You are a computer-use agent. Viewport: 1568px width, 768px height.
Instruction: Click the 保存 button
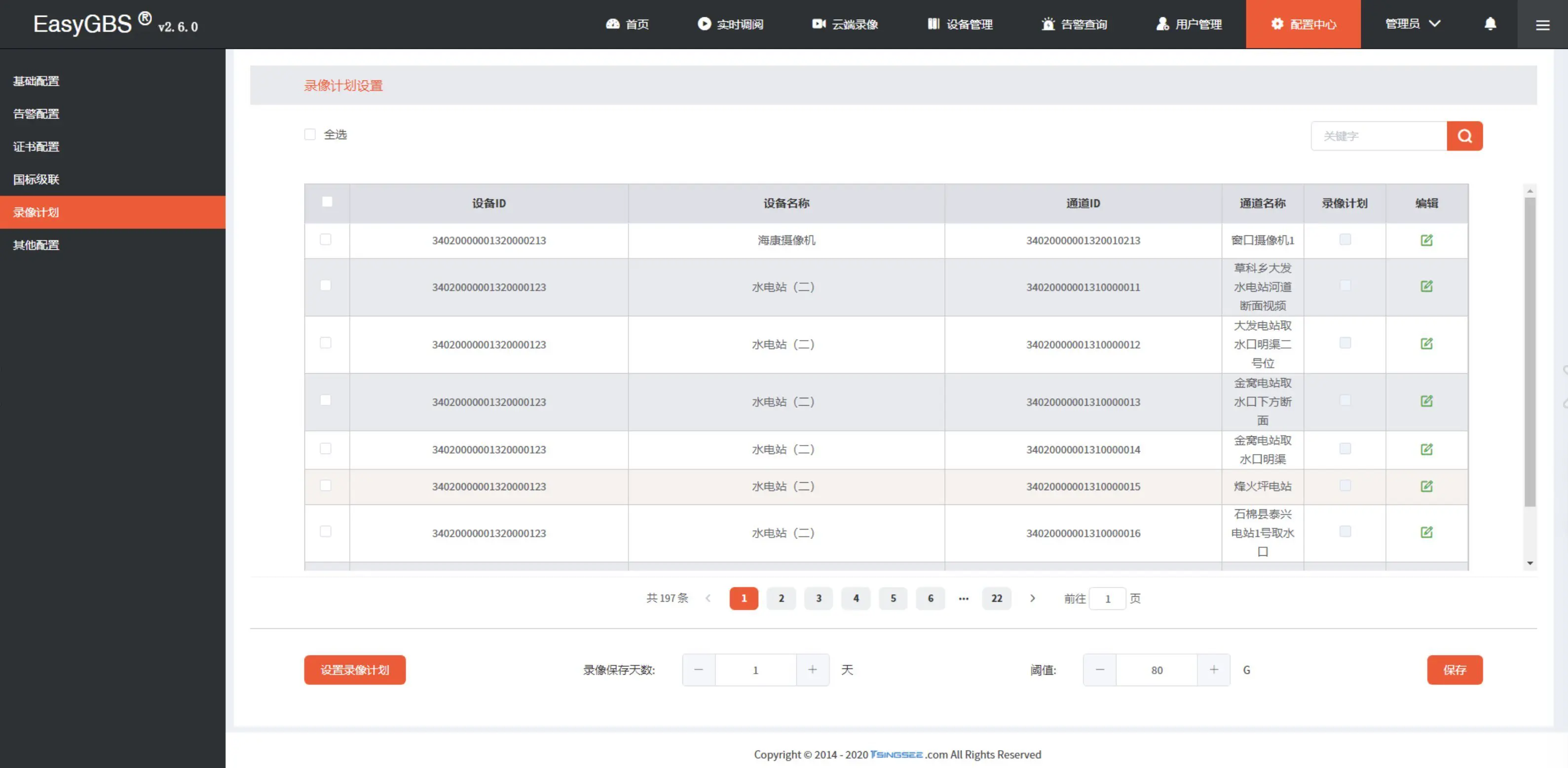(x=1454, y=669)
